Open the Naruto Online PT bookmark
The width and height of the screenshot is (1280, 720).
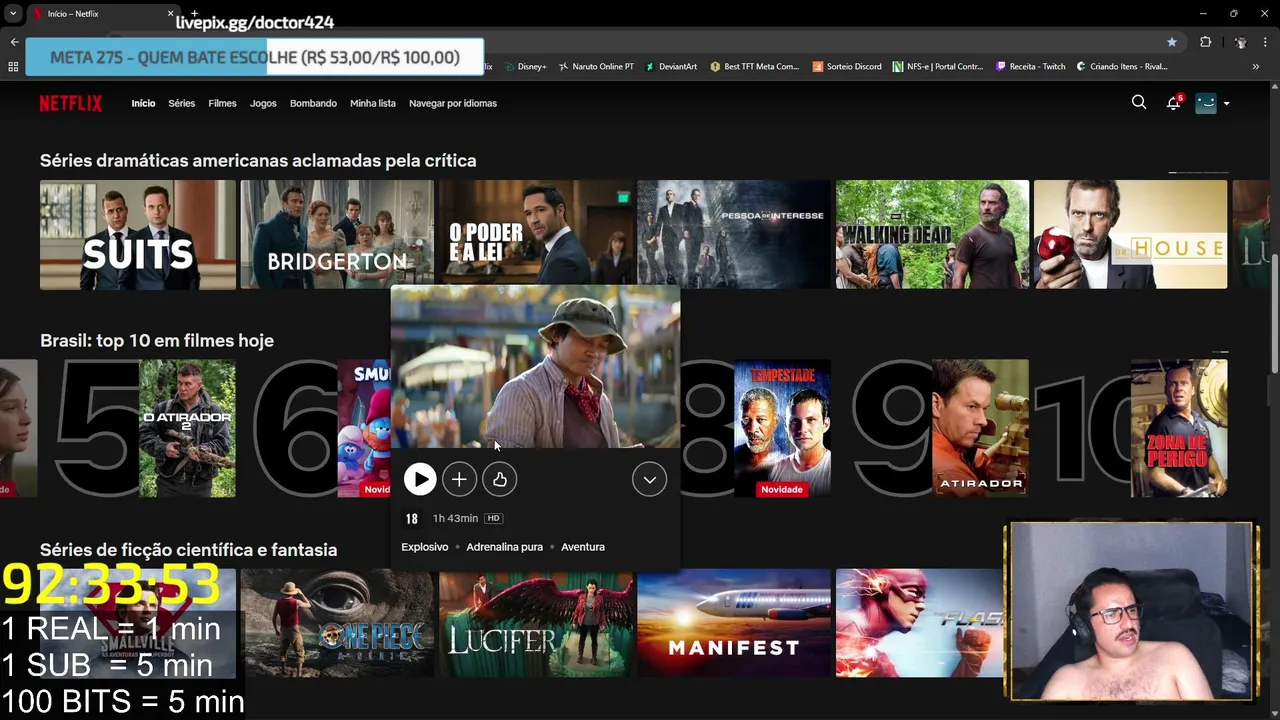(x=596, y=66)
